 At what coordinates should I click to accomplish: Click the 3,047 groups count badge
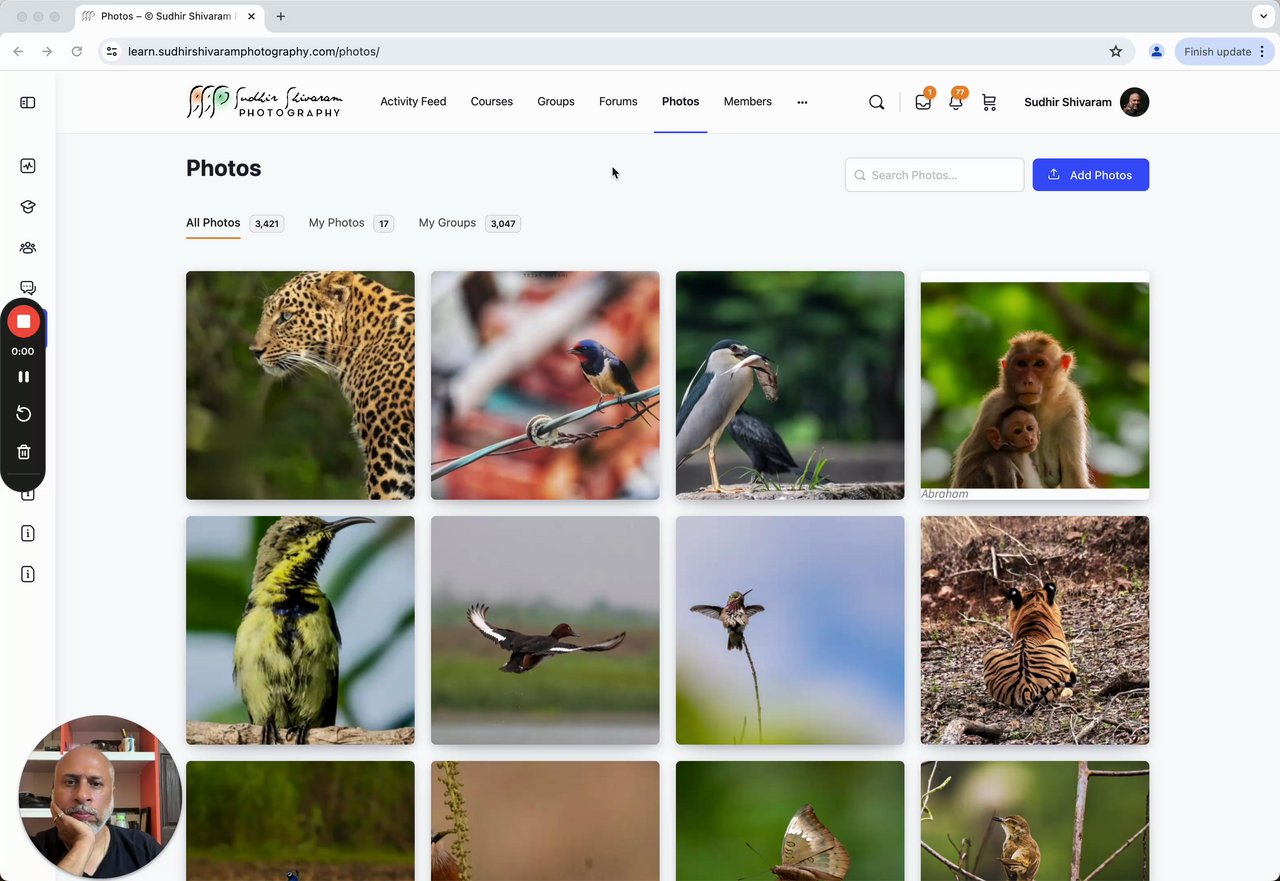click(x=503, y=224)
